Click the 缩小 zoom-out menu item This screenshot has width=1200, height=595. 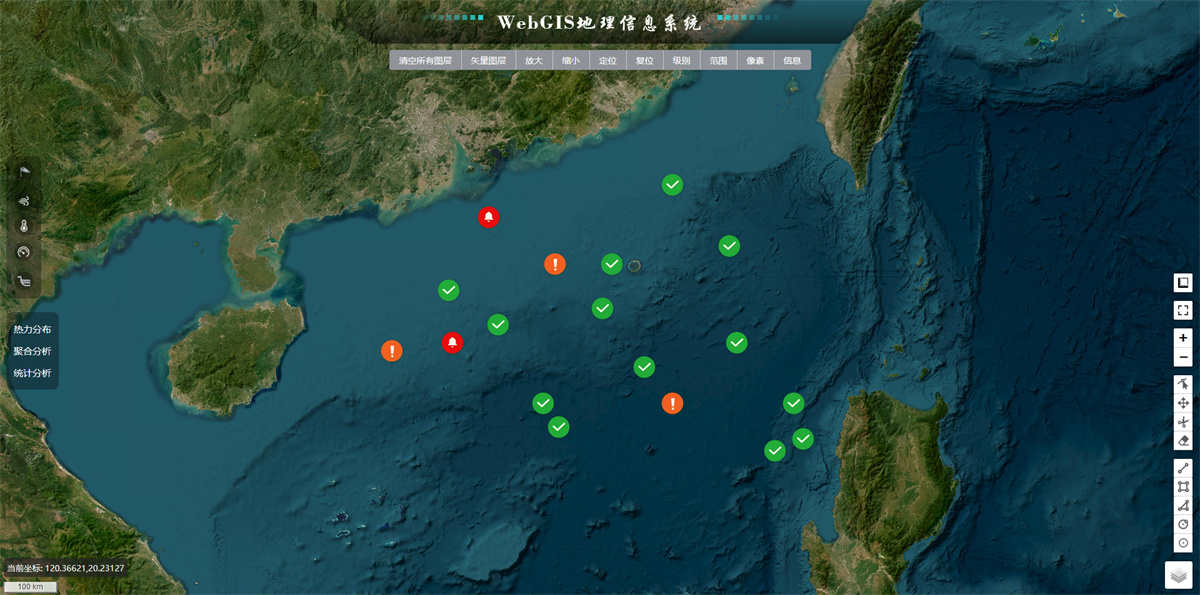[x=571, y=61]
